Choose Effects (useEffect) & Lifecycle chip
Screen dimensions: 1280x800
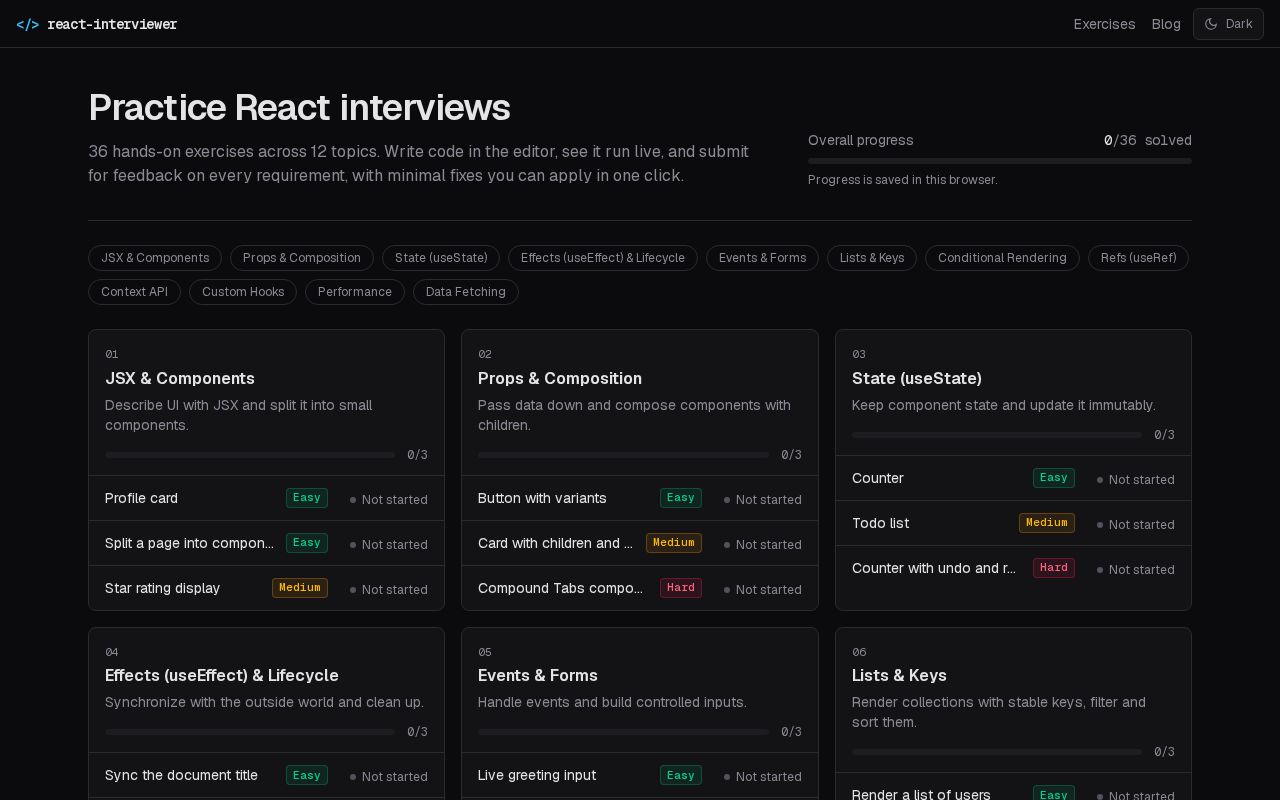coord(603,258)
